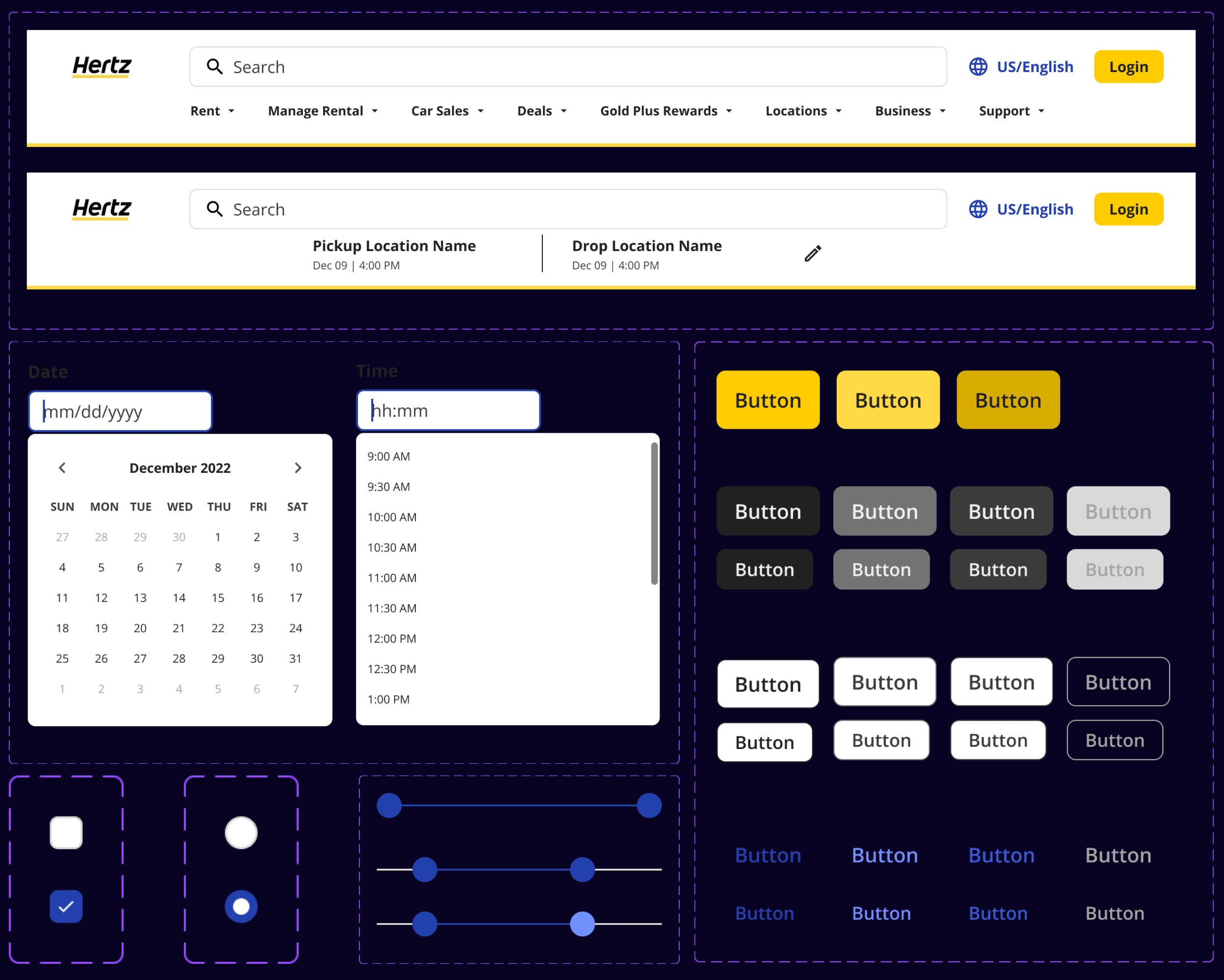Focus the mm/dd/yyyy date input field
Screen dimensions: 1224x980
pyautogui.click(x=120, y=411)
